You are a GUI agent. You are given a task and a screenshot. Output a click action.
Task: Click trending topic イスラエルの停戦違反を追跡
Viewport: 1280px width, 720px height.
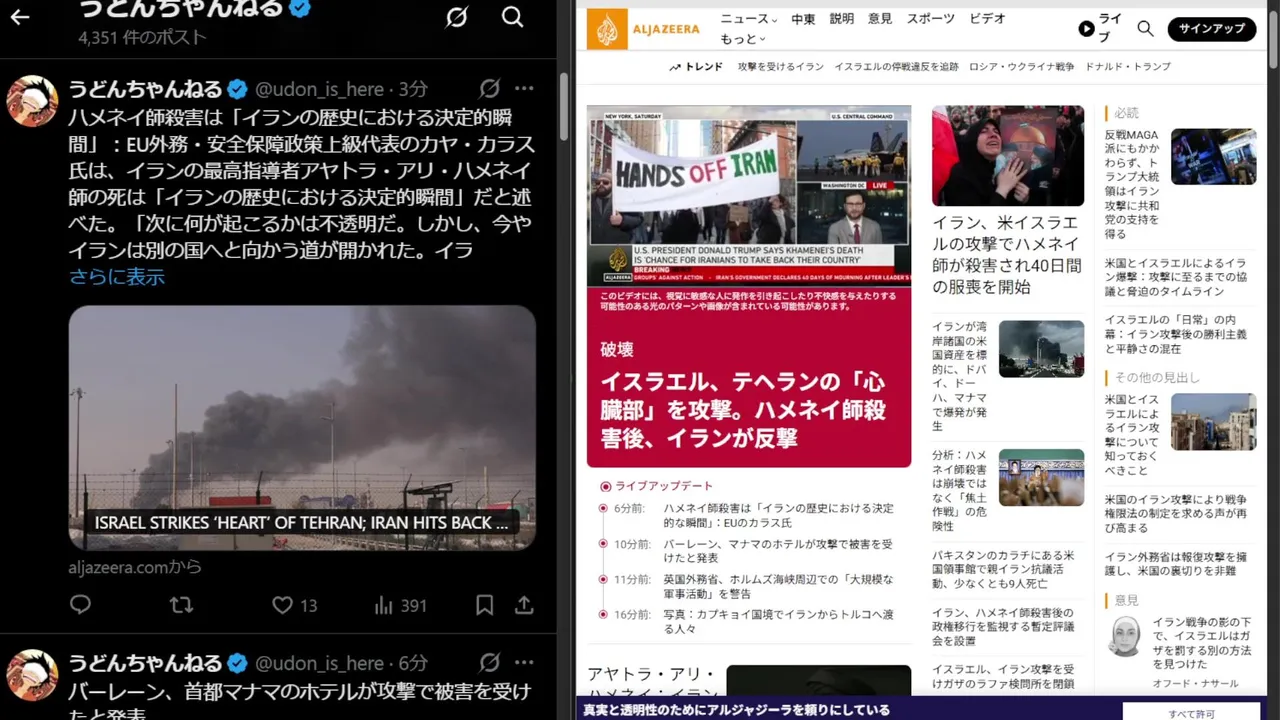click(x=896, y=67)
